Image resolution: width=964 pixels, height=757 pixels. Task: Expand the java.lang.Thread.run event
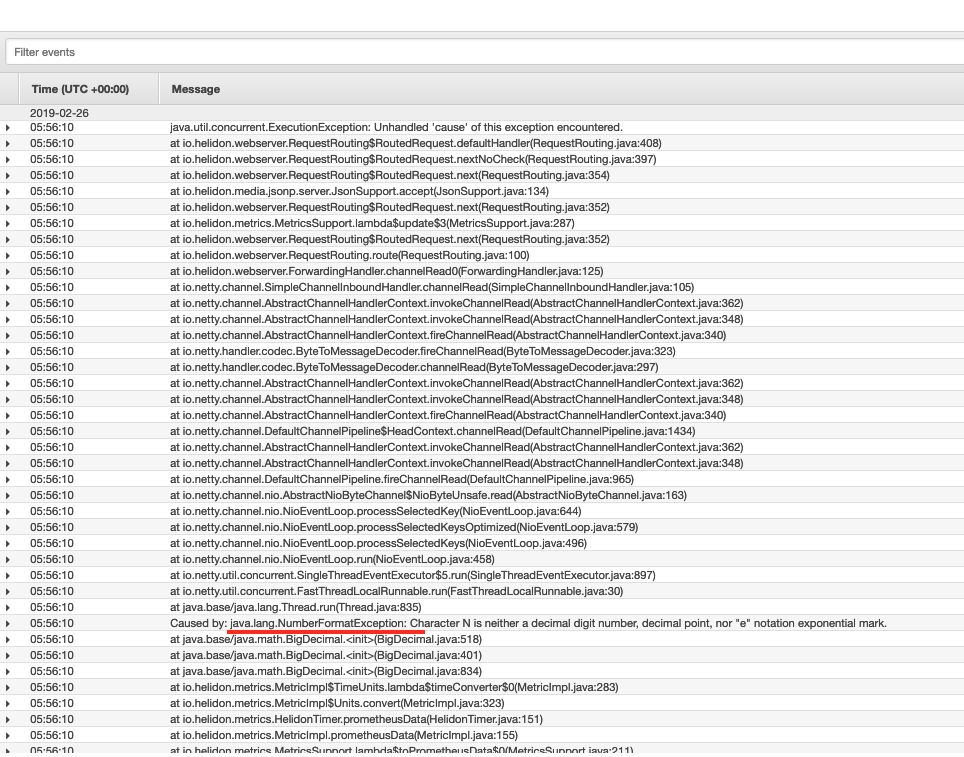pyautogui.click(x=10, y=607)
